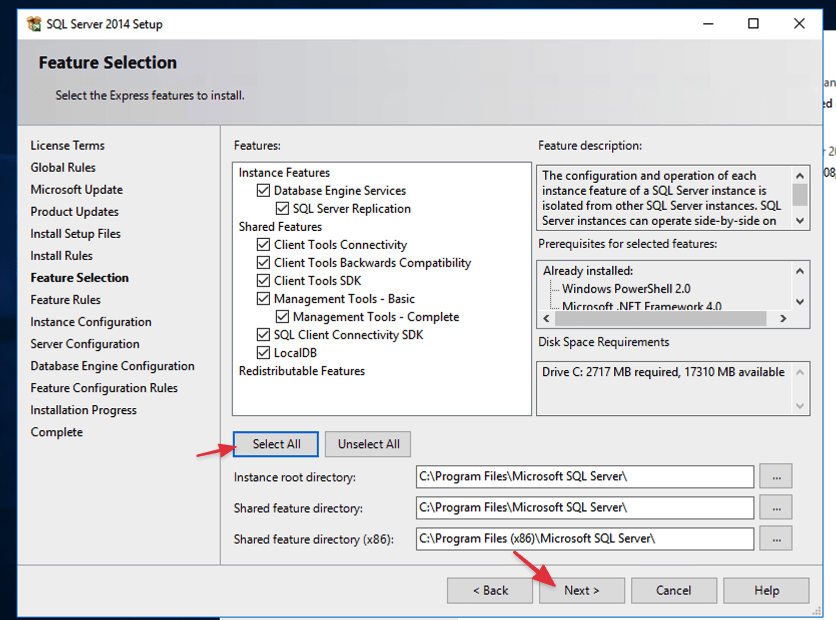The height and width of the screenshot is (620, 836).
Task: Click the SQL Server Setup title bar icon
Action: [34, 24]
